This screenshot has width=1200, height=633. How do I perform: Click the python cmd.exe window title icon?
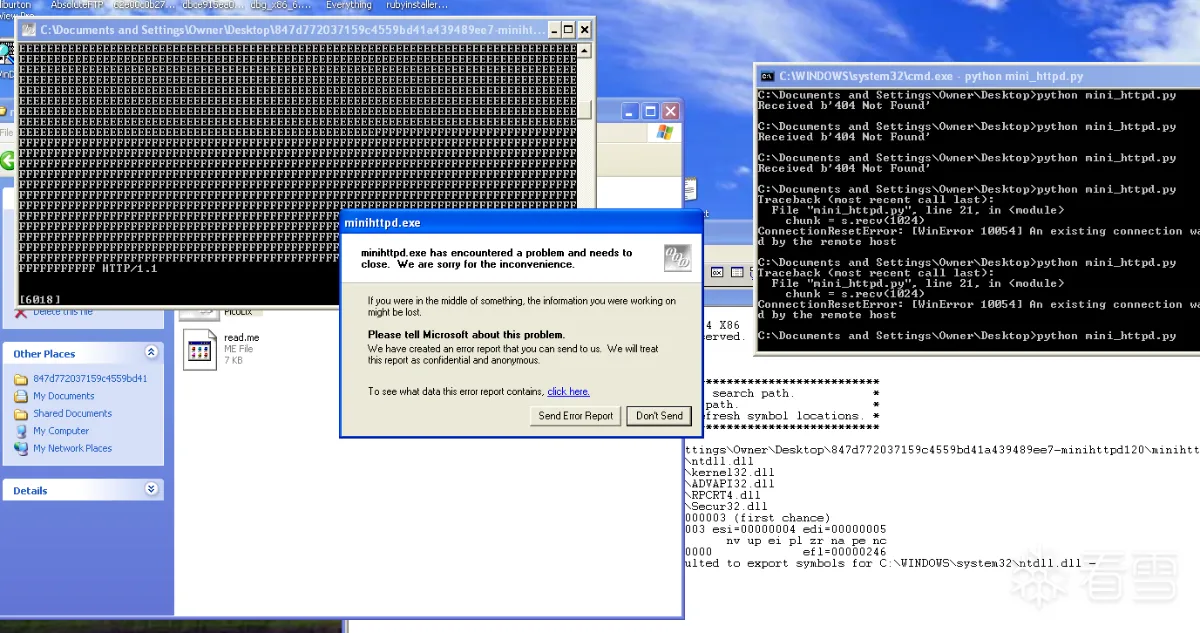point(767,76)
